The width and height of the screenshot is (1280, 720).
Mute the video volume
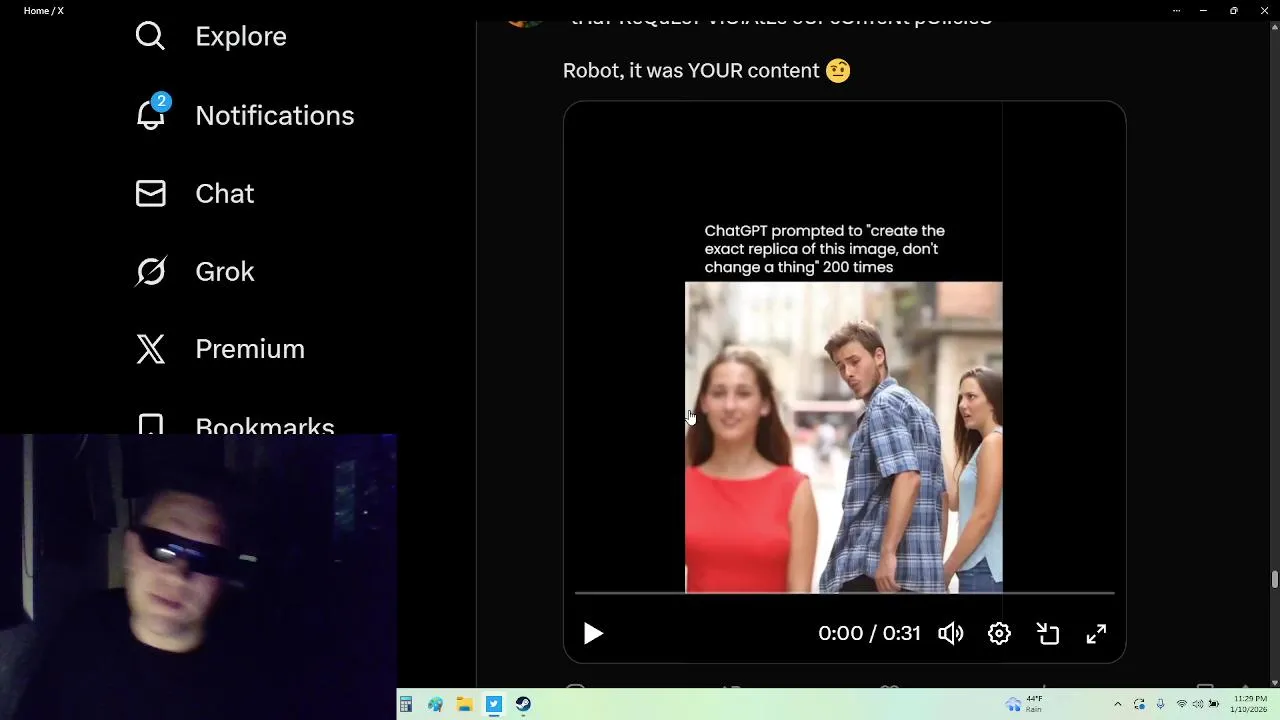coord(951,633)
